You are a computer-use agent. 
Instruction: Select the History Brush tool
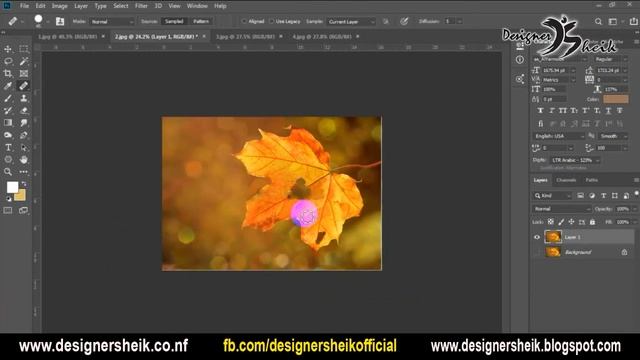pos(8,110)
